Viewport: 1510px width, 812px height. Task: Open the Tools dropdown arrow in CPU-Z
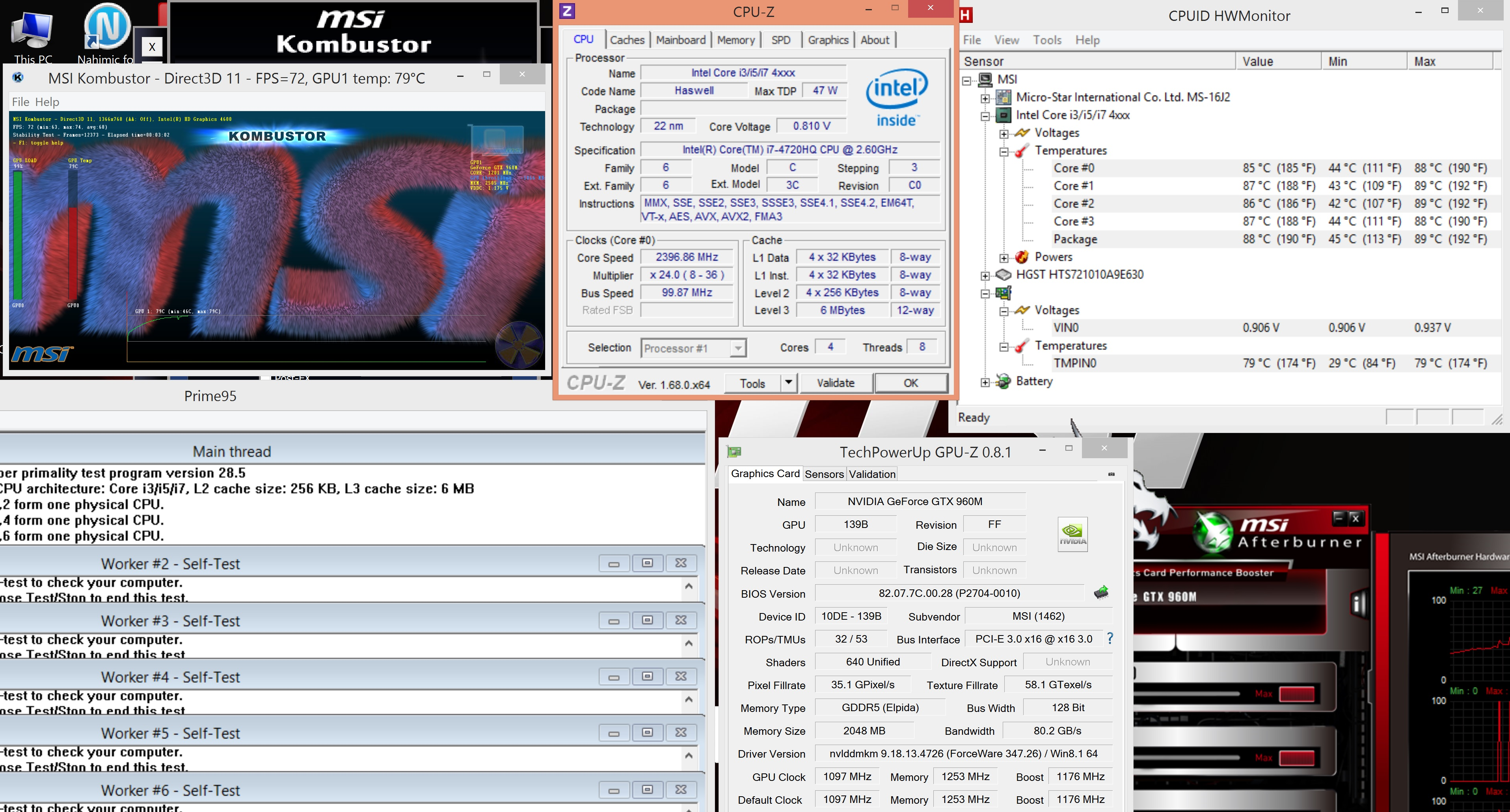click(x=788, y=383)
